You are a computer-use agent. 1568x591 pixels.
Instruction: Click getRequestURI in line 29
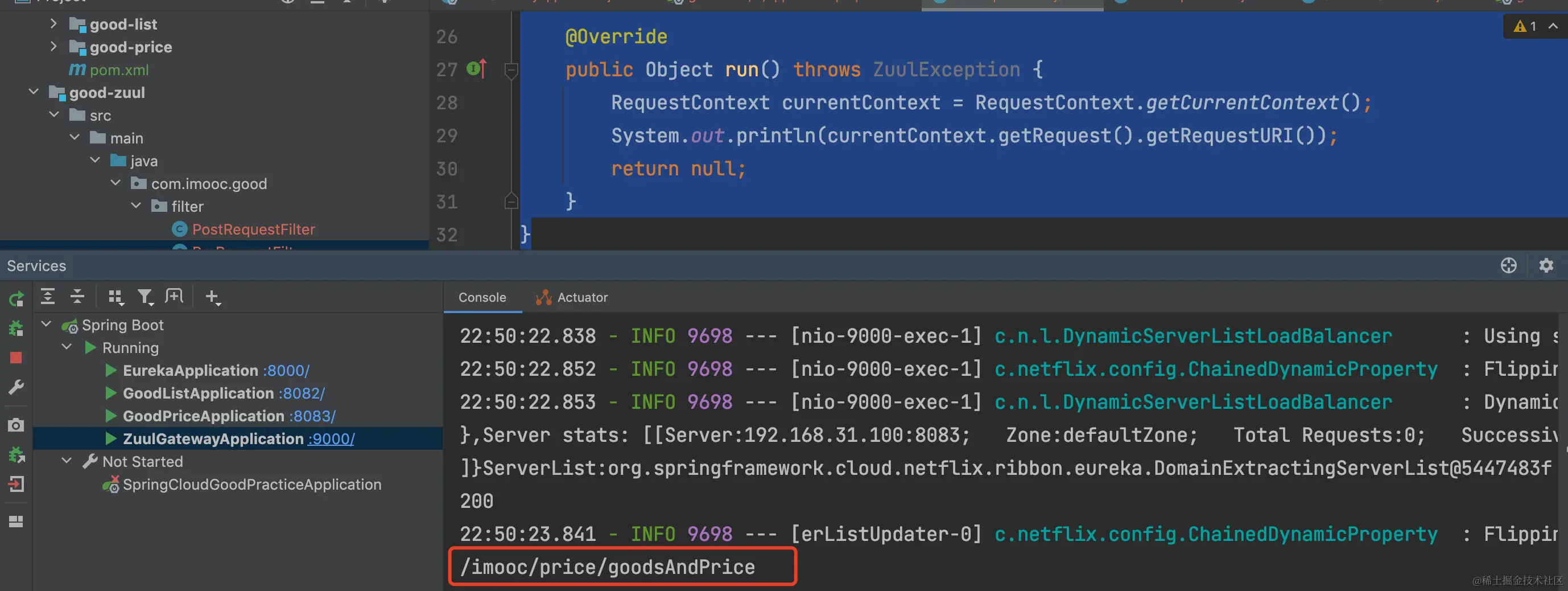point(1219,136)
